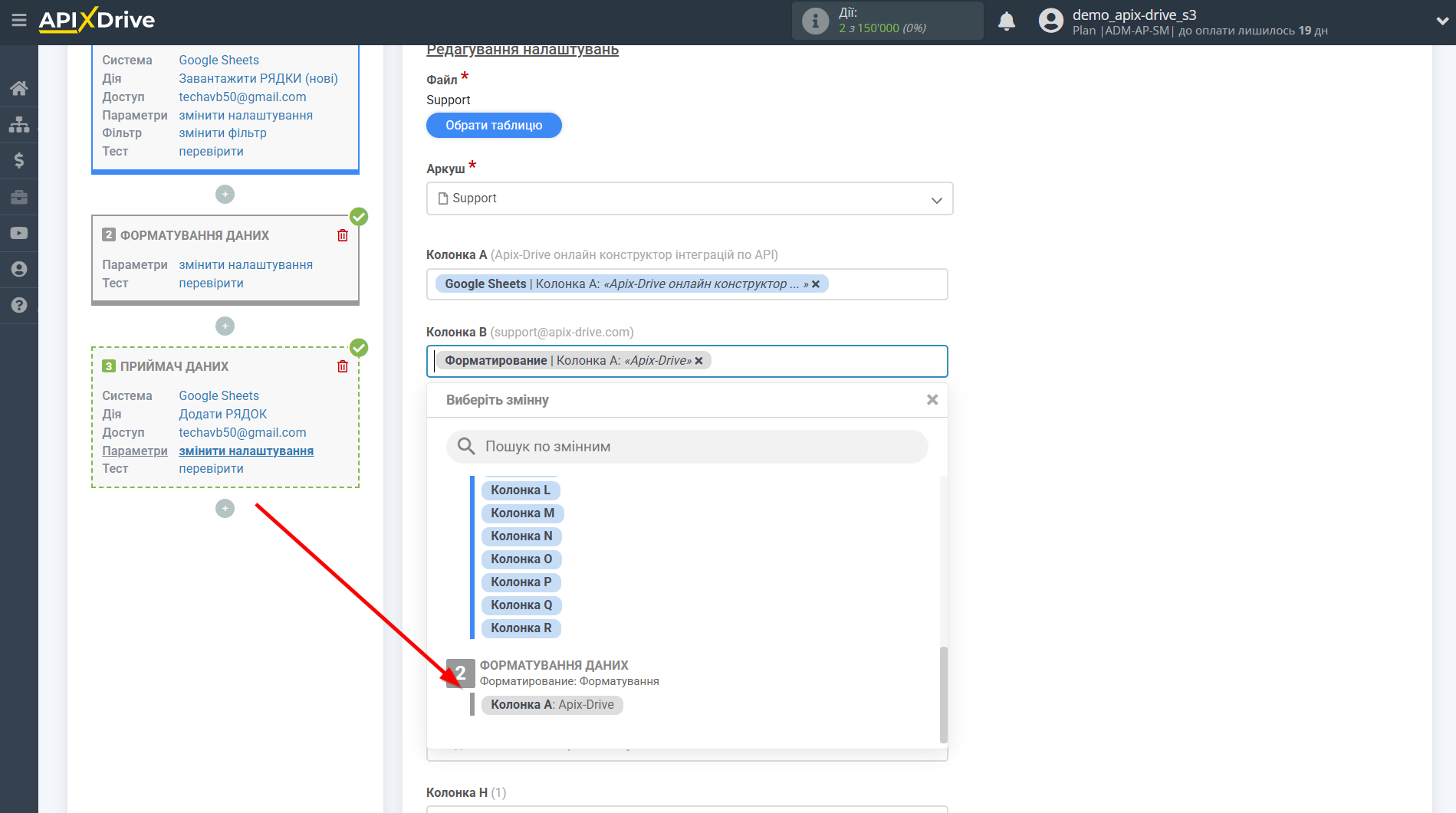Open the connections sitemap icon in sidebar
Viewport: 1456px width, 813px height.
pyautogui.click(x=19, y=124)
